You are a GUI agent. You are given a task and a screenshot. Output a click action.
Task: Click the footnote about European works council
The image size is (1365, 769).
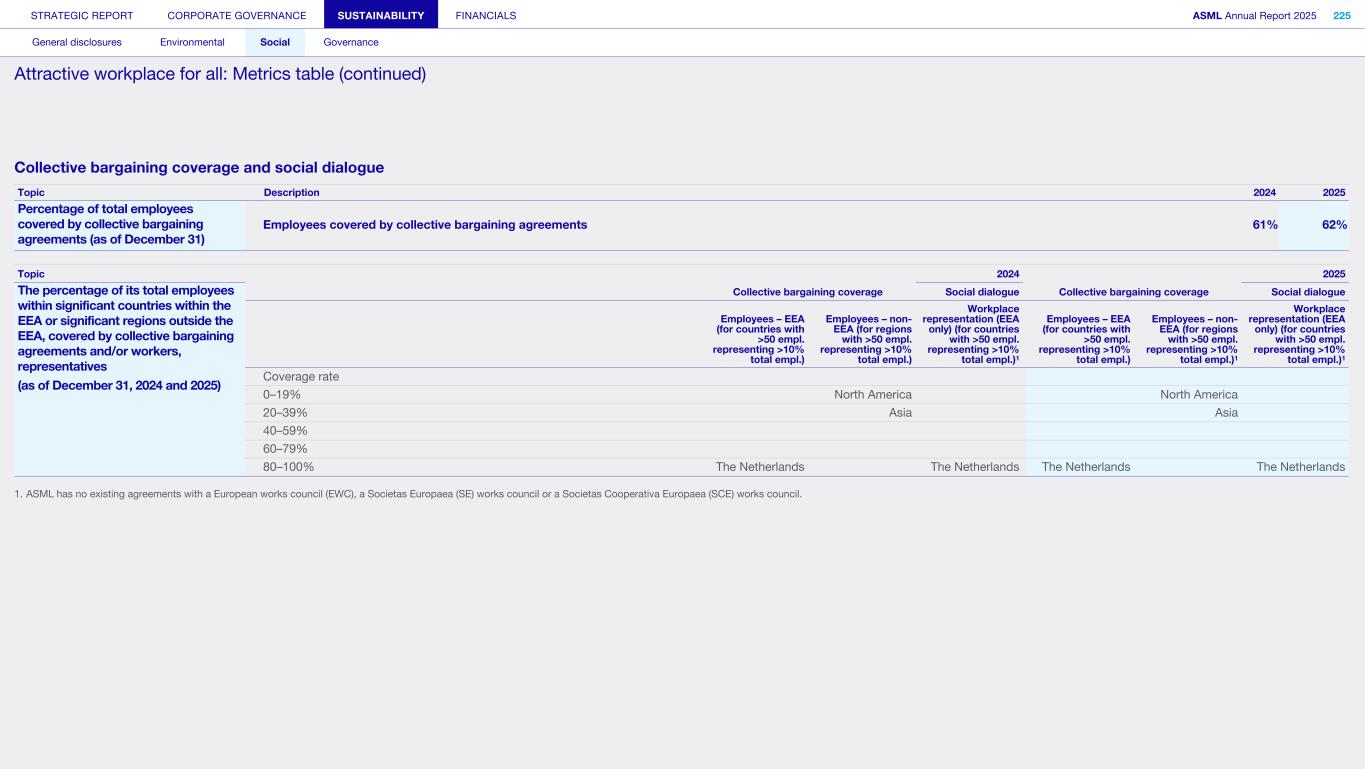pos(408,494)
